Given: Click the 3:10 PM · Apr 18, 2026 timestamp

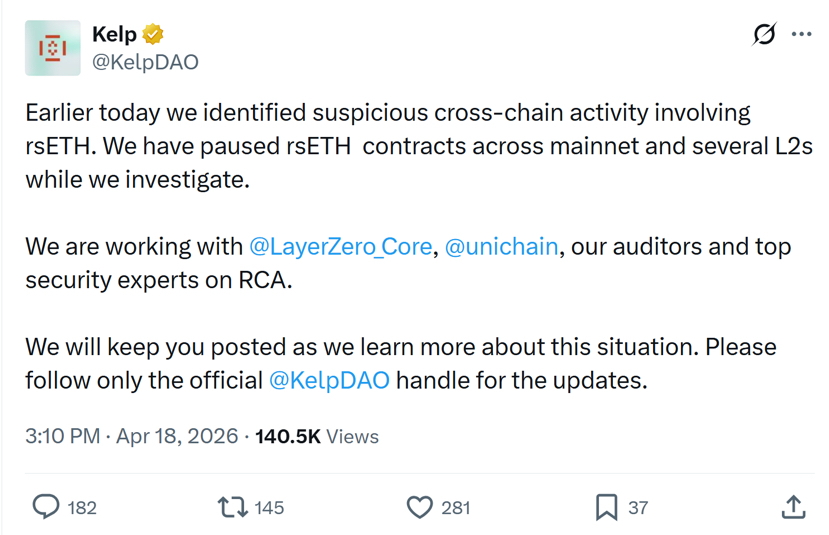Looking at the screenshot, I should 132,436.
